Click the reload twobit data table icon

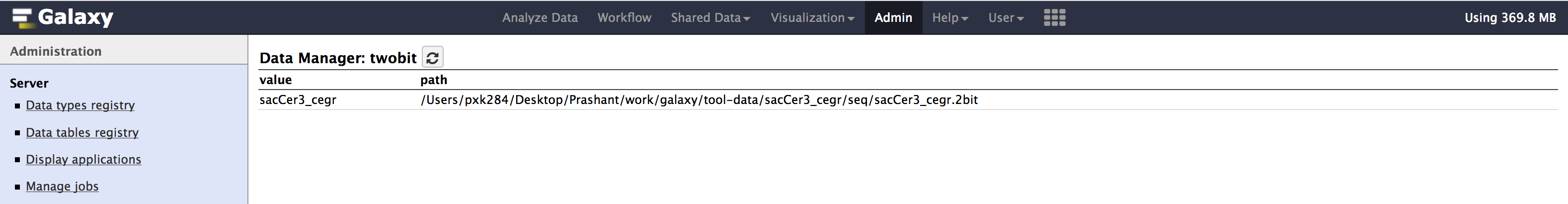click(x=432, y=58)
